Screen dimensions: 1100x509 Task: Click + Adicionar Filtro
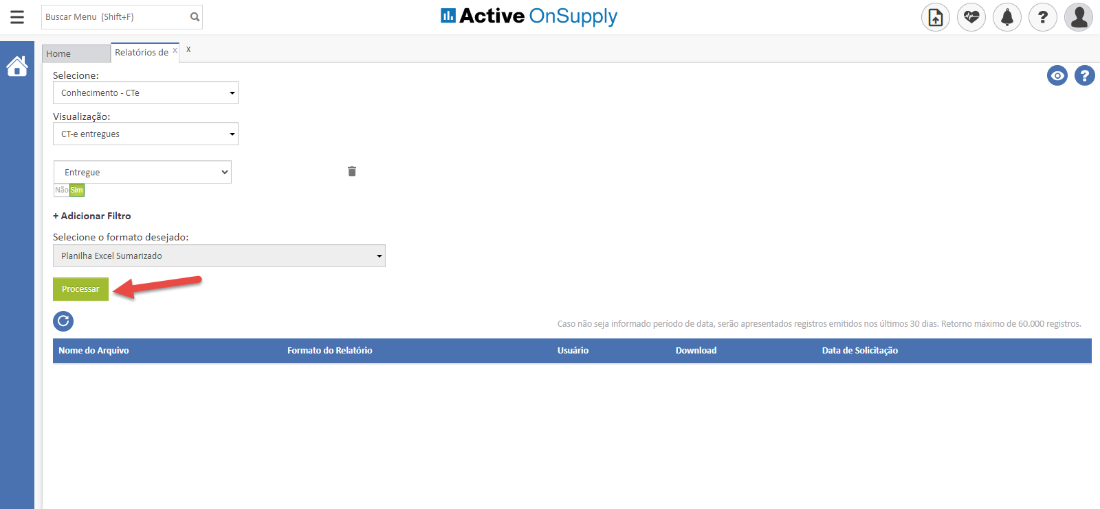coord(92,216)
